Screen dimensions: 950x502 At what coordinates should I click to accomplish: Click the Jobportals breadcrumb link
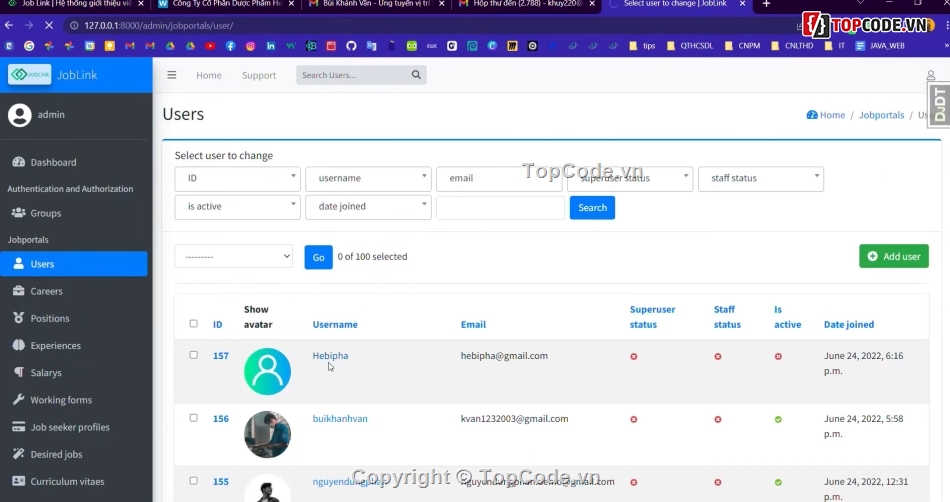click(x=882, y=115)
